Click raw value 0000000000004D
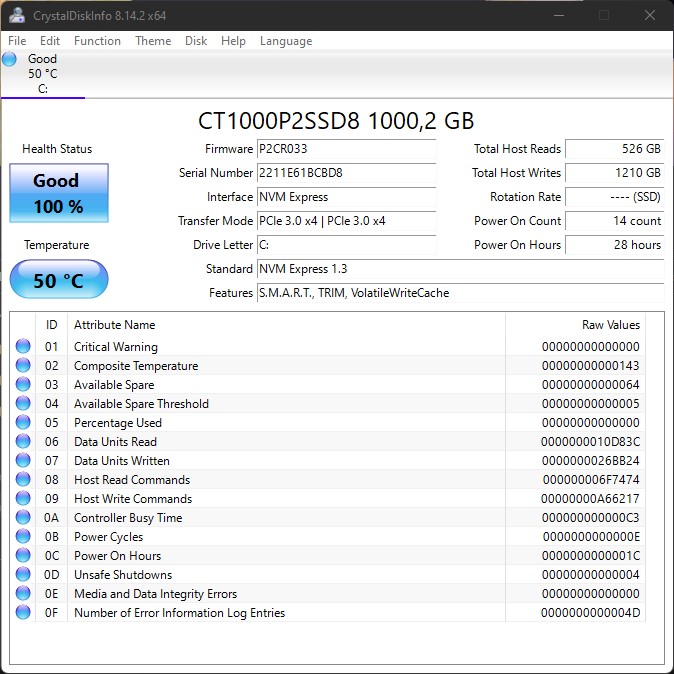Viewport: 674px width, 674px height. (590, 613)
